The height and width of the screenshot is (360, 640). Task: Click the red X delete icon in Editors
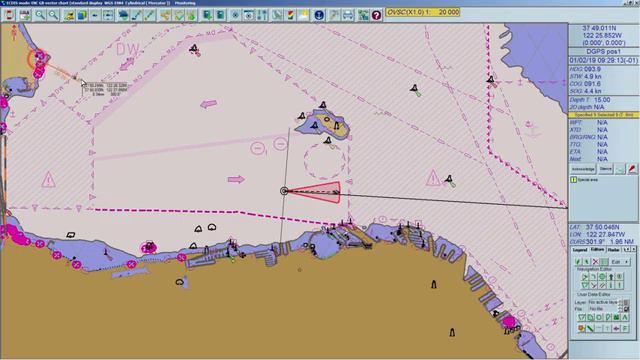(595, 262)
